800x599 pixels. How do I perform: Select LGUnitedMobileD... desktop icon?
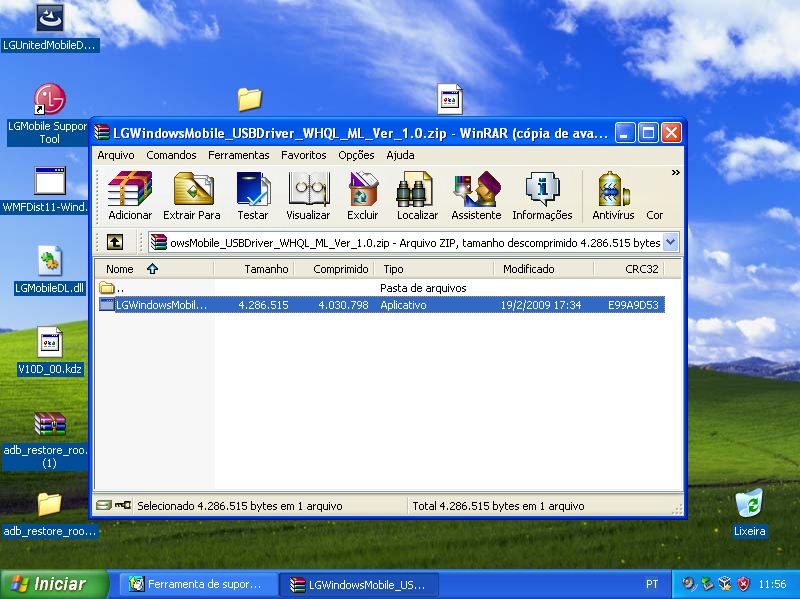coord(49,27)
